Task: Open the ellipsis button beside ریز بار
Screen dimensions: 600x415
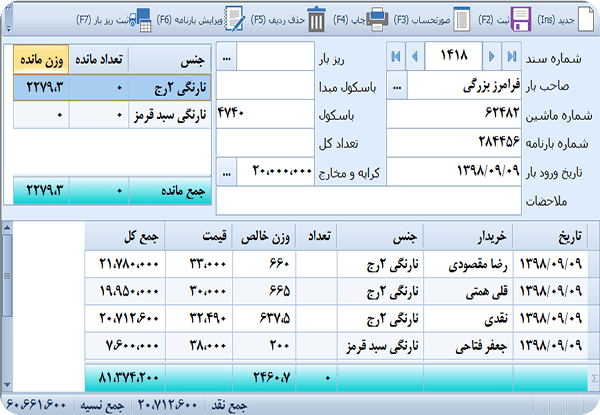Action: point(227,57)
